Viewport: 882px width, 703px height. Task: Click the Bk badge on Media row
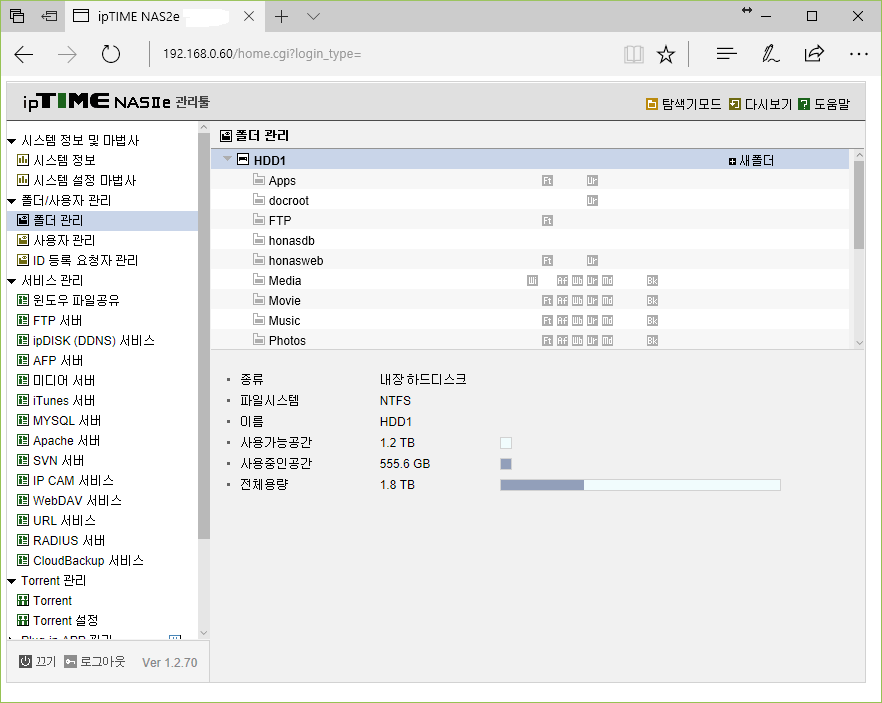click(x=652, y=281)
